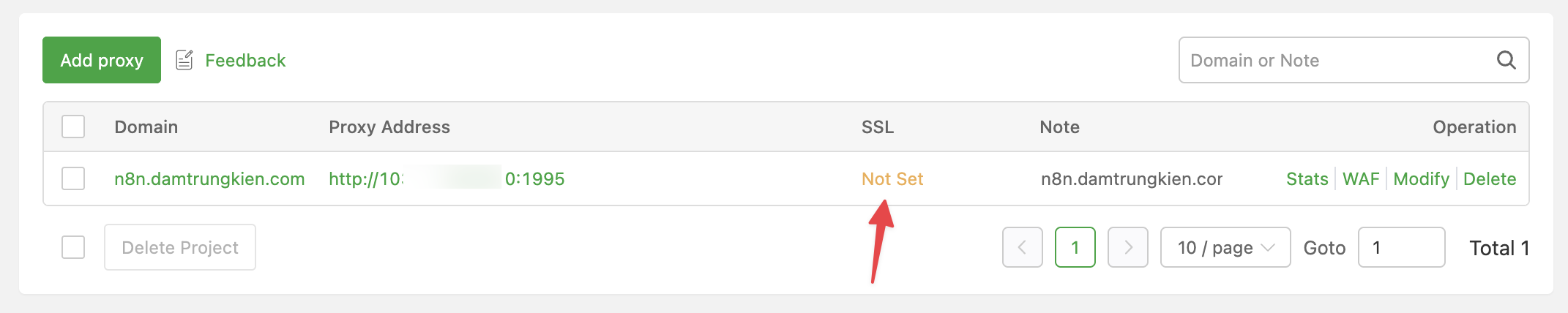
Task: Click the Goto page number field
Action: pos(1401,247)
